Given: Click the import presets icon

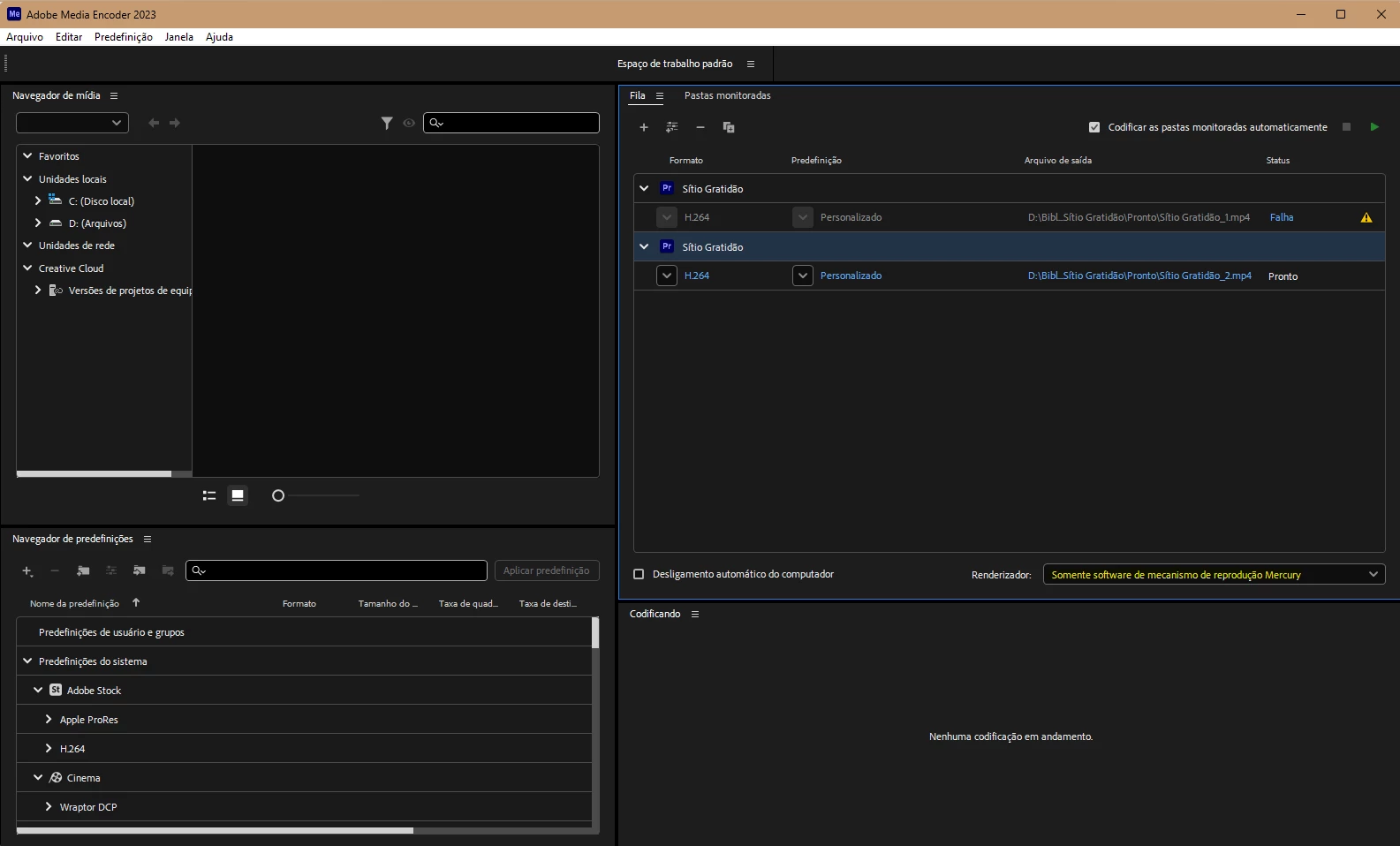Looking at the screenshot, I should (140, 571).
